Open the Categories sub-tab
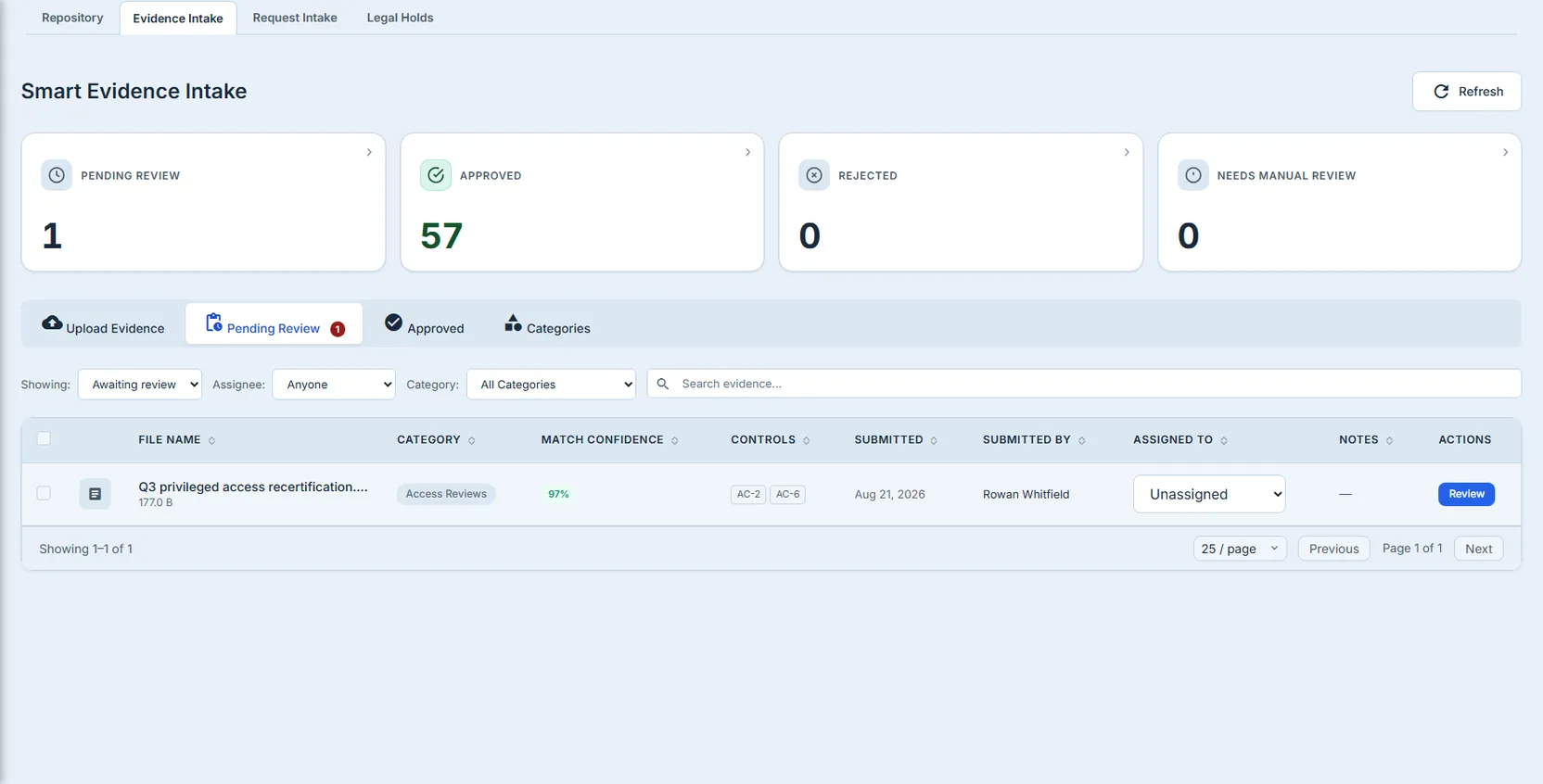This screenshot has height=784, width=1543. coord(547,324)
